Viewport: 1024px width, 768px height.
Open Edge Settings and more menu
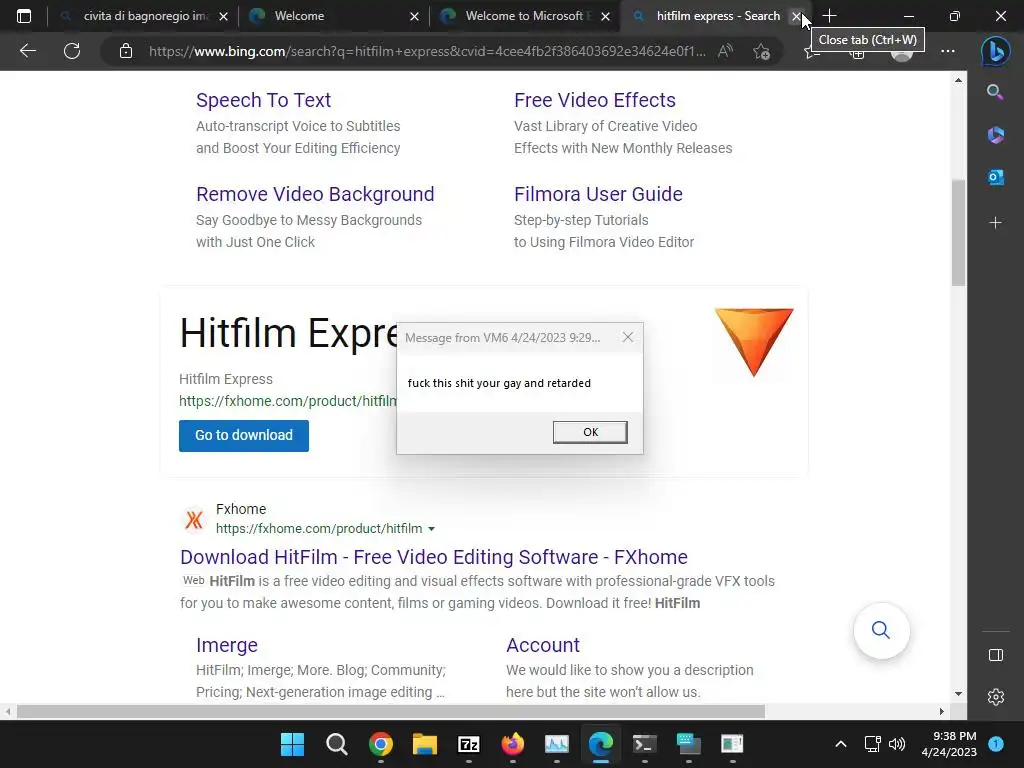pyautogui.click(x=948, y=51)
